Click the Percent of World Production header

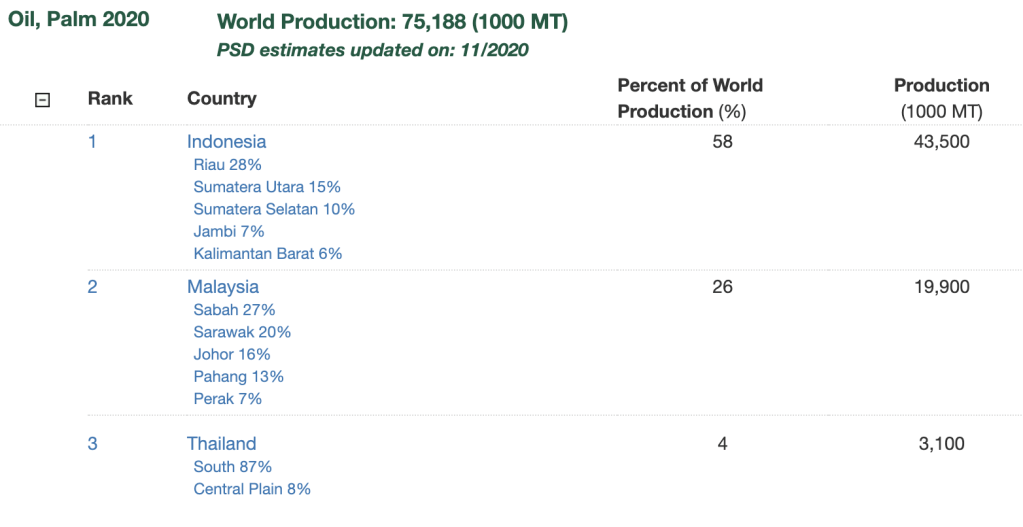[690, 98]
